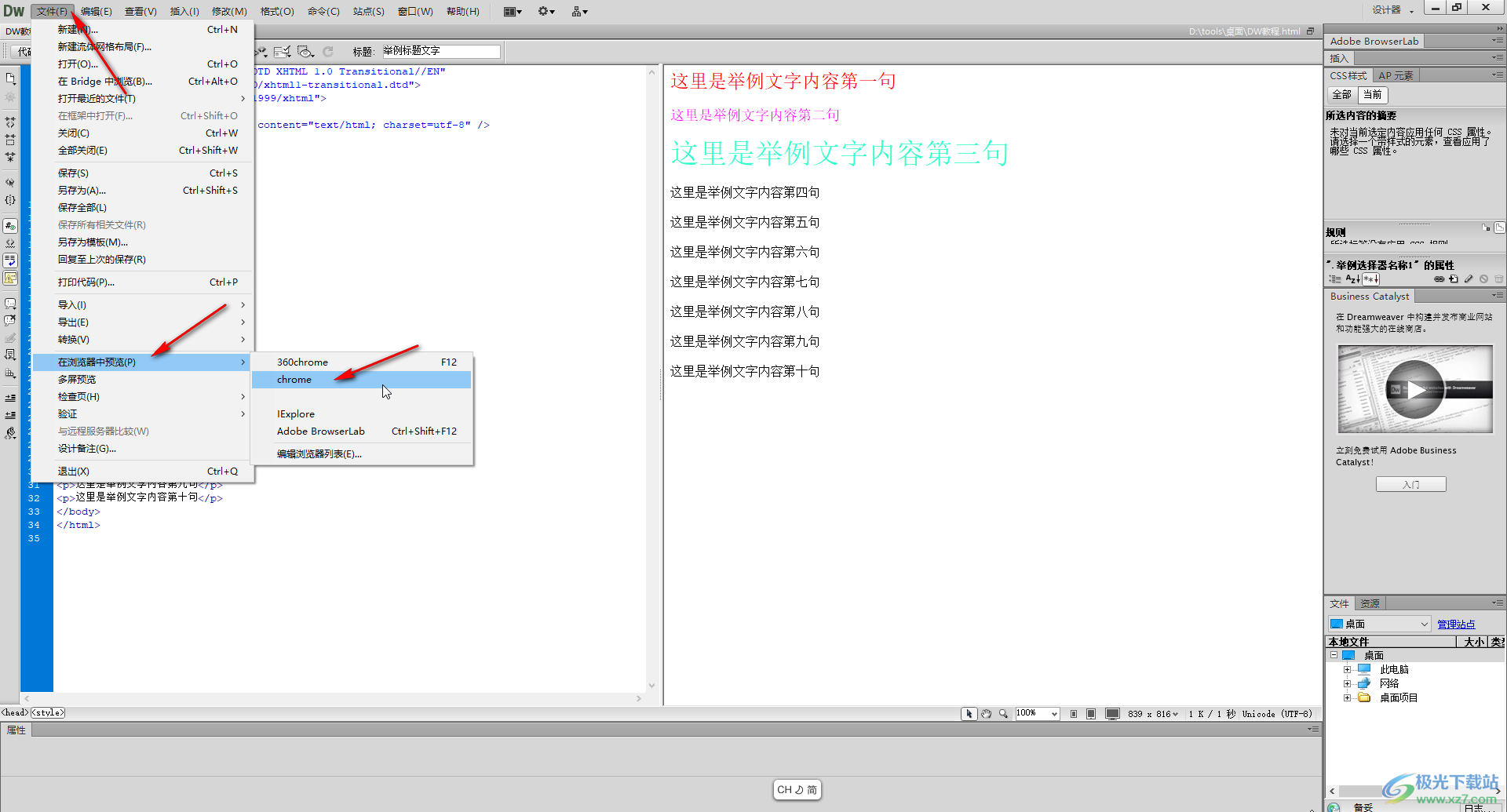The width and height of the screenshot is (1507, 812).
Task: Open the 设计器 workspace dropdown
Action: tap(1393, 10)
